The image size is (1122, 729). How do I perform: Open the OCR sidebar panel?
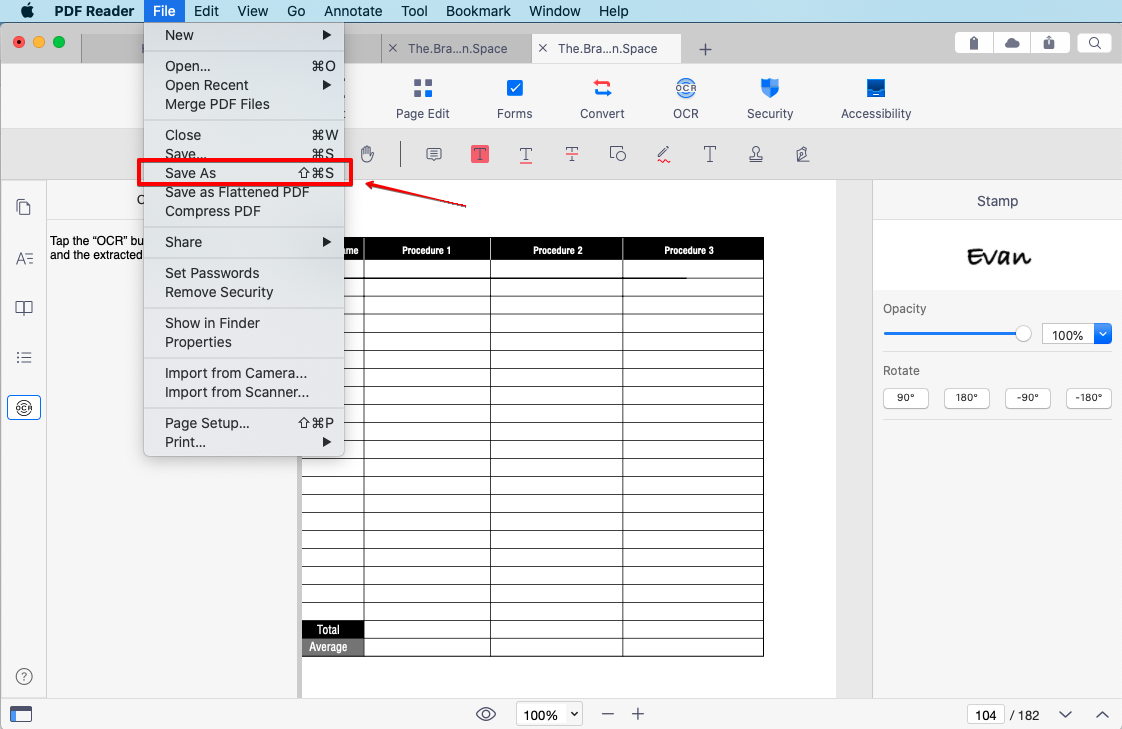24,408
